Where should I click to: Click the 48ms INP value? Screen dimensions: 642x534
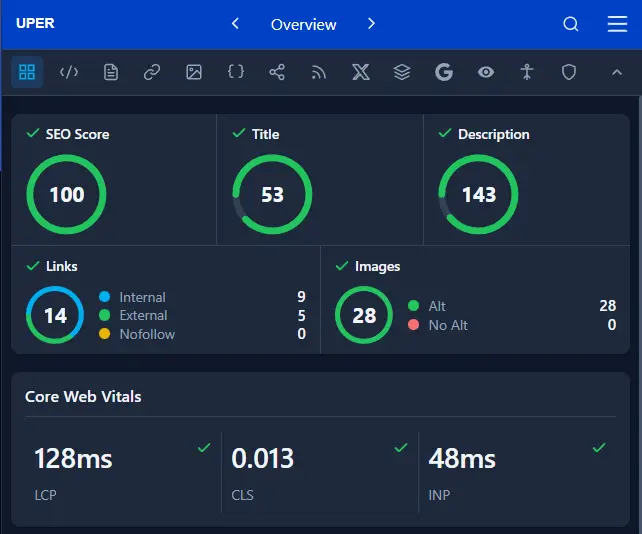coord(462,458)
